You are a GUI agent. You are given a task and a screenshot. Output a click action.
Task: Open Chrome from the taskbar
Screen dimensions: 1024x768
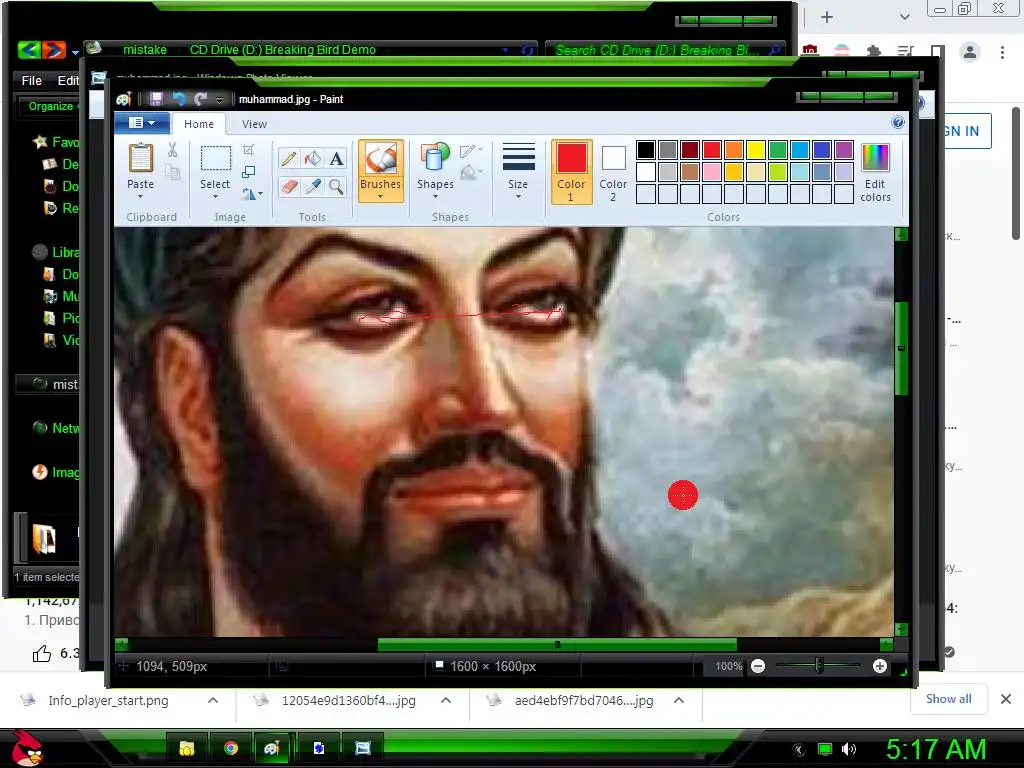pos(231,748)
